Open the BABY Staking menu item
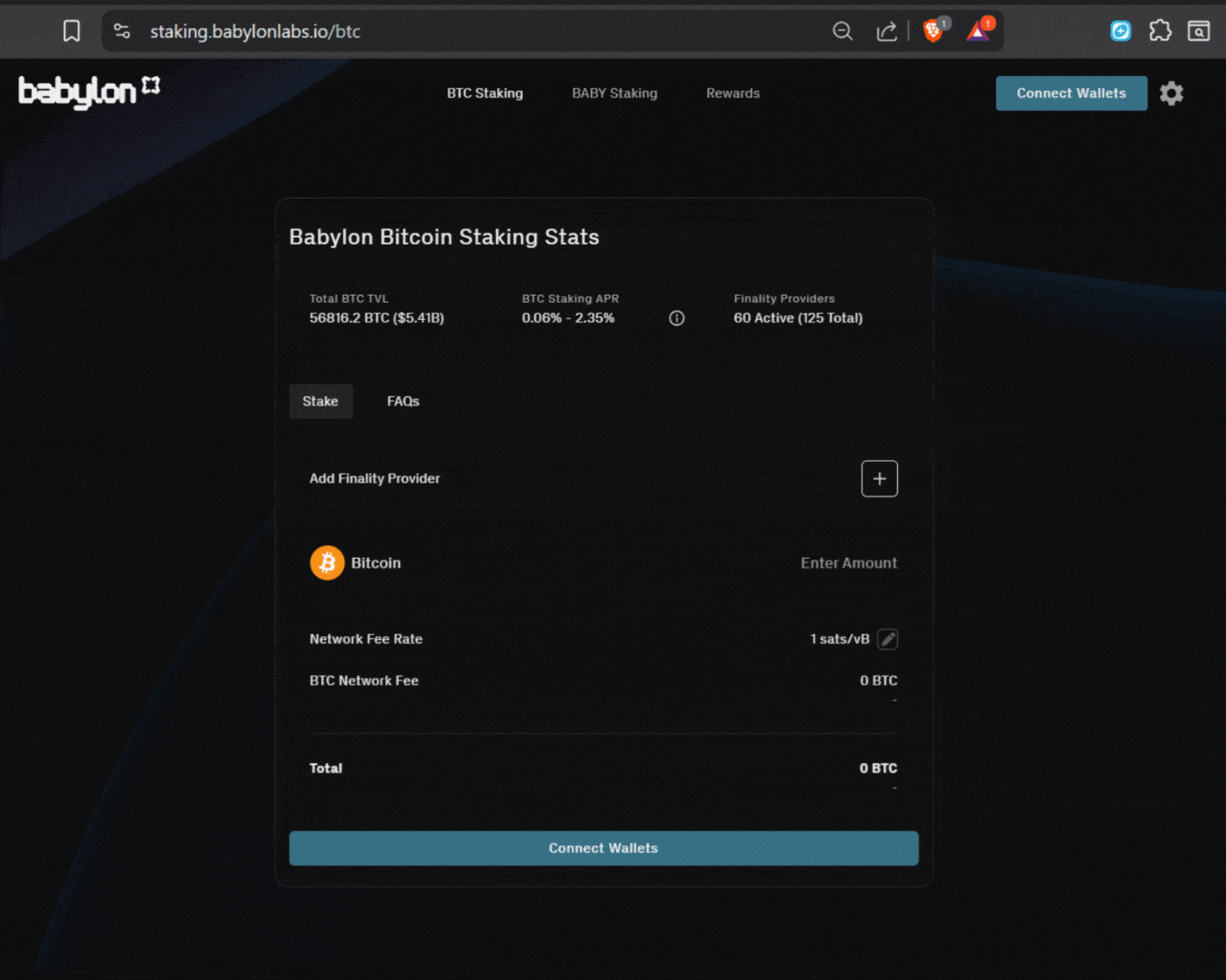Viewport: 1226px width, 980px height. click(614, 93)
